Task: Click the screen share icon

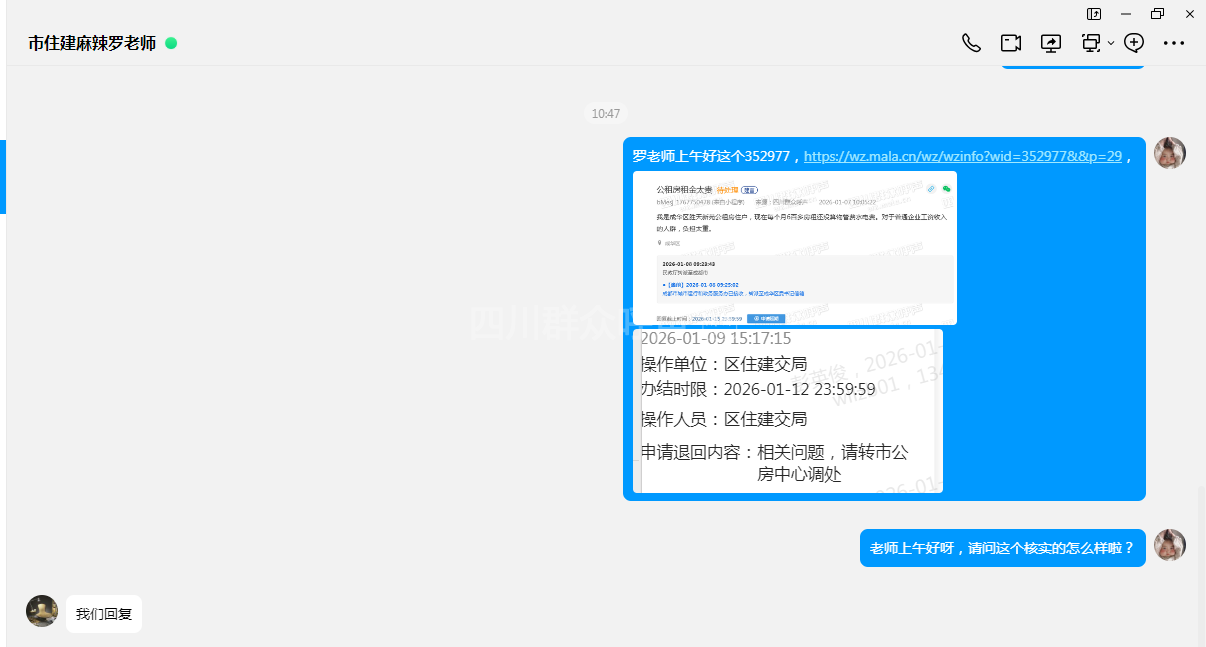Action: coord(1051,43)
